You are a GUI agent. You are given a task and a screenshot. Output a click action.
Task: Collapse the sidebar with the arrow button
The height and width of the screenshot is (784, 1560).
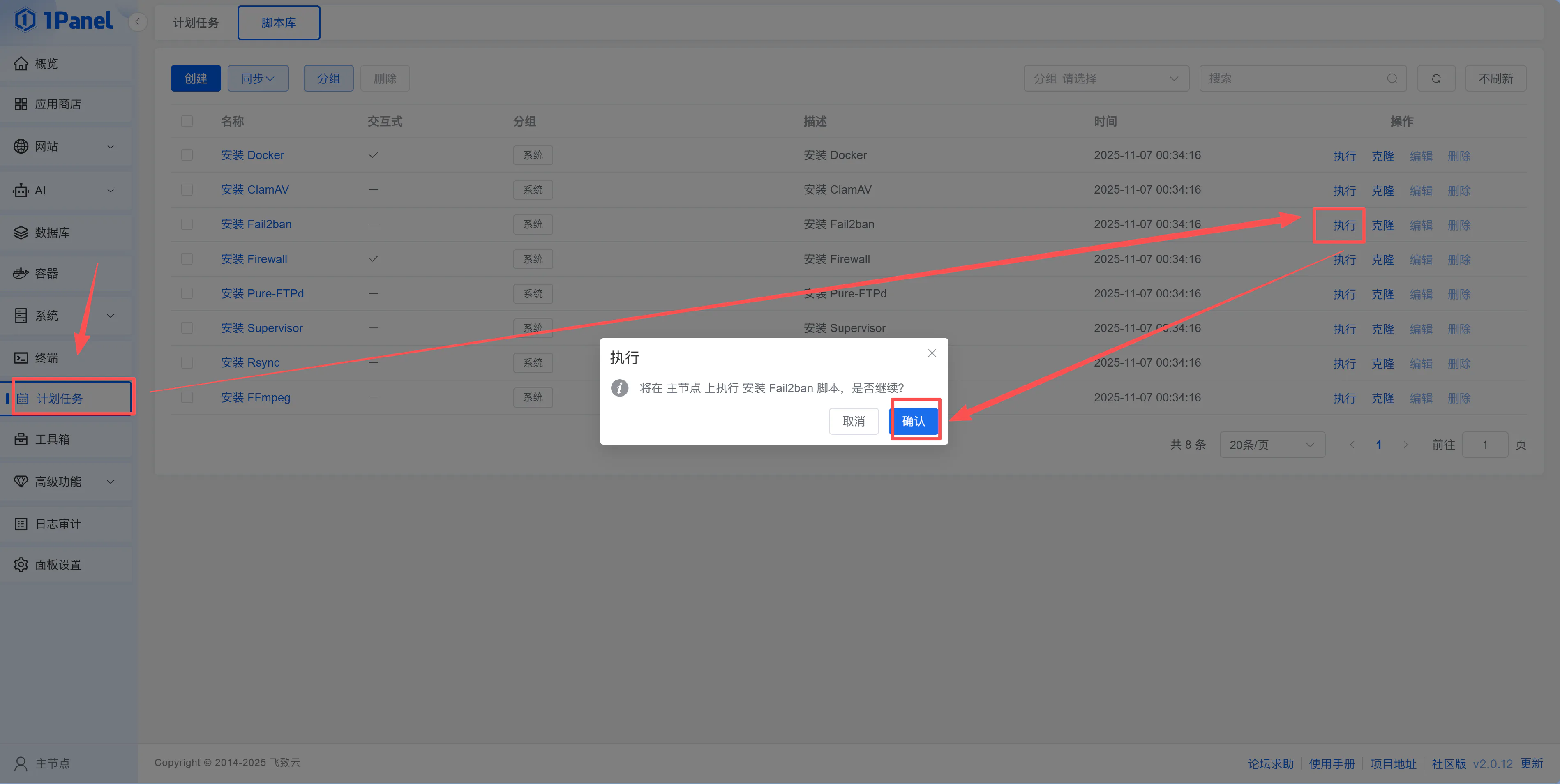pyautogui.click(x=138, y=23)
